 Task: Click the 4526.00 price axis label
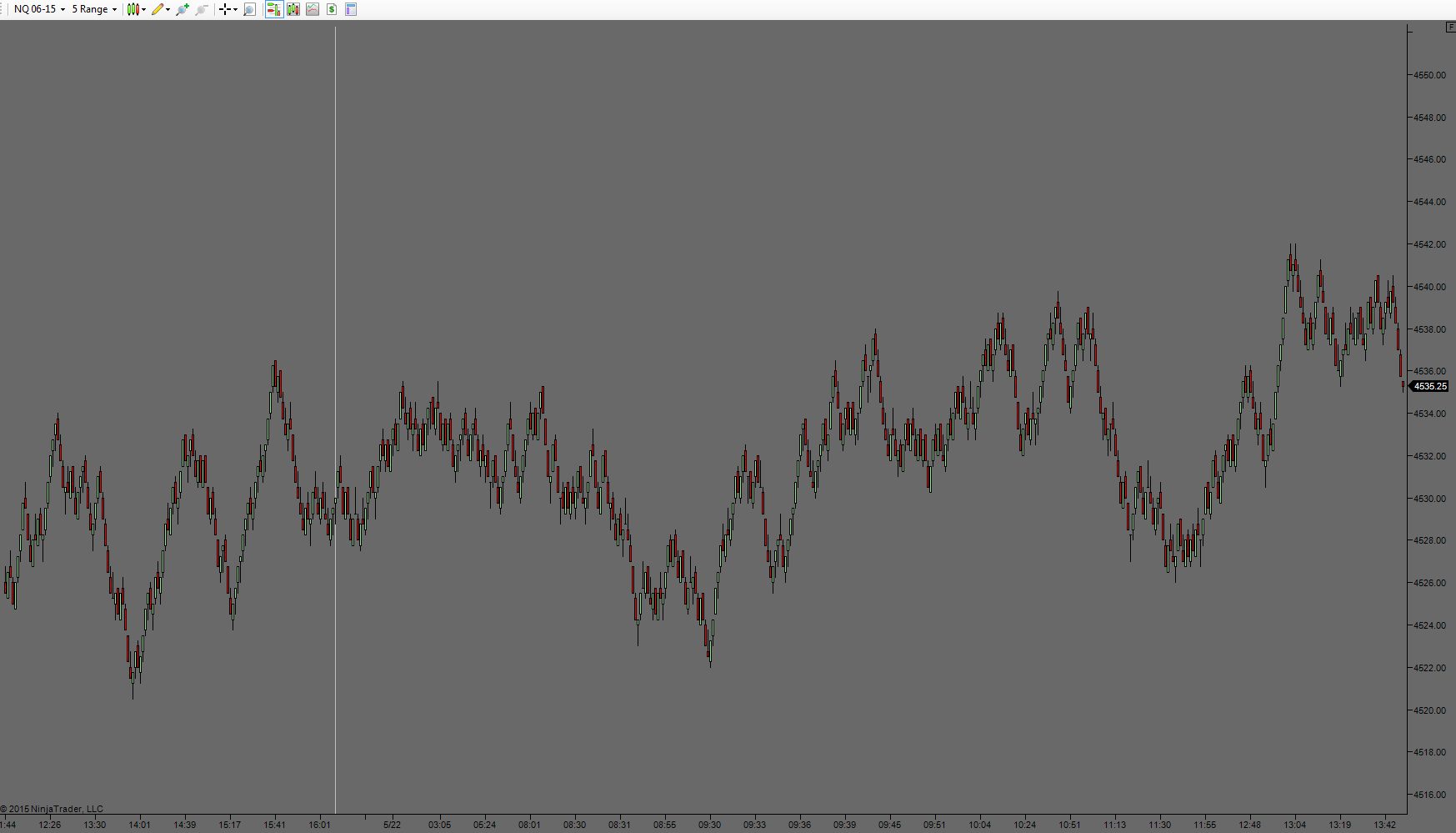(1429, 583)
